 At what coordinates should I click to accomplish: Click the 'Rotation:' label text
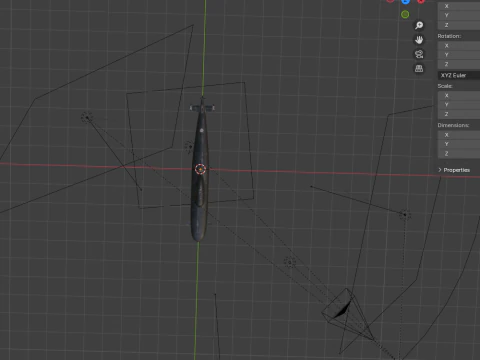(x=449, y=36)
